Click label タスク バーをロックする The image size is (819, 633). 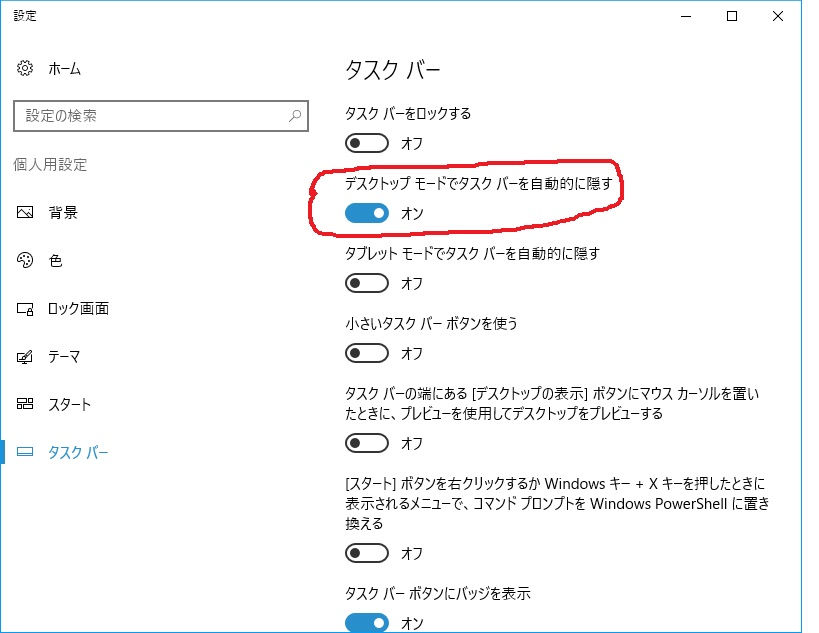coord(408,113)
